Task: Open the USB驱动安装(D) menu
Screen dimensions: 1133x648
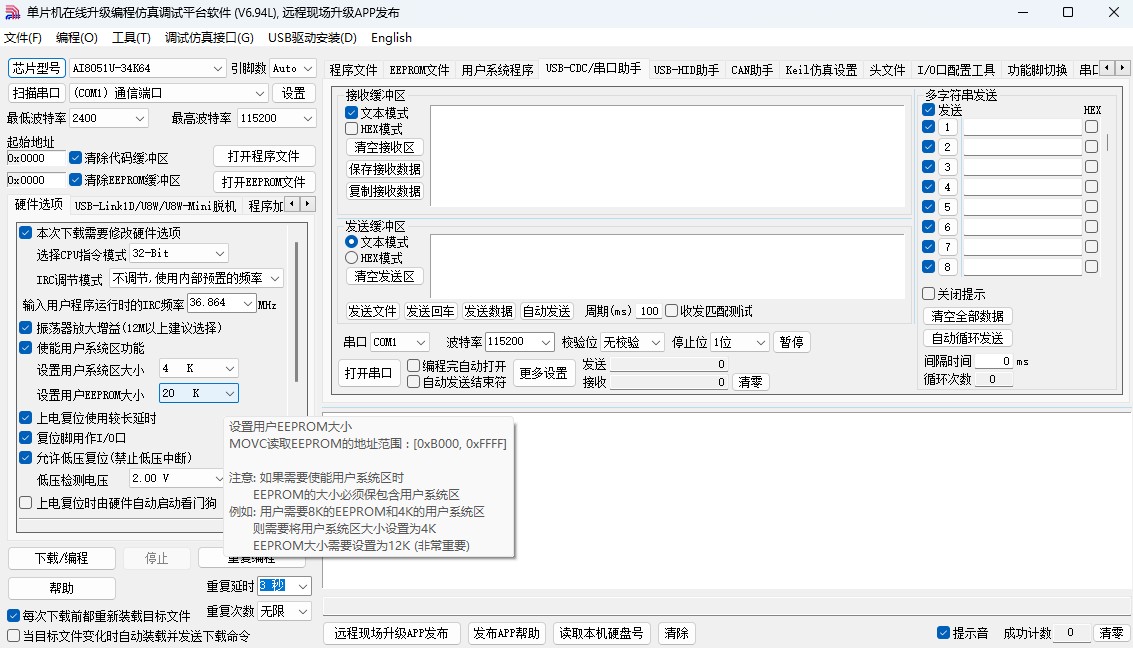Action: [x=312, y=38]
